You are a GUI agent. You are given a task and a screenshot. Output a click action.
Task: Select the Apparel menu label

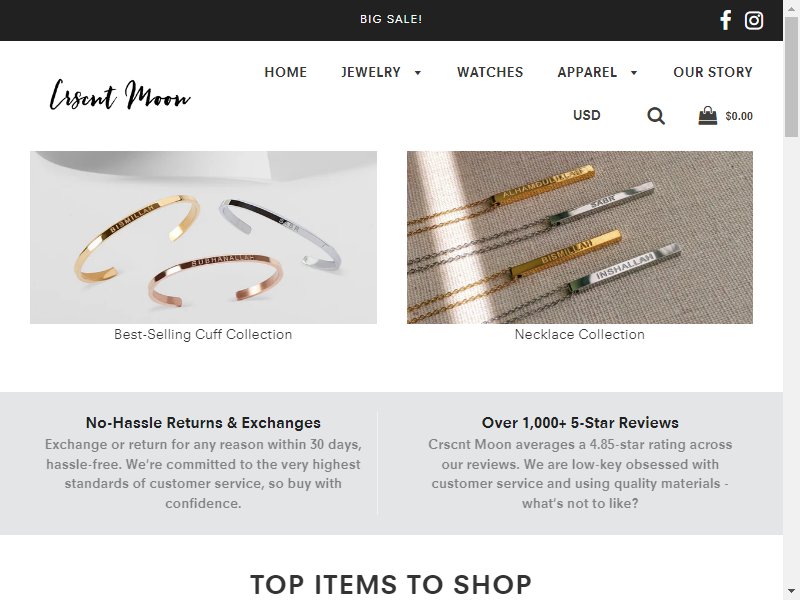pos(587,72)
